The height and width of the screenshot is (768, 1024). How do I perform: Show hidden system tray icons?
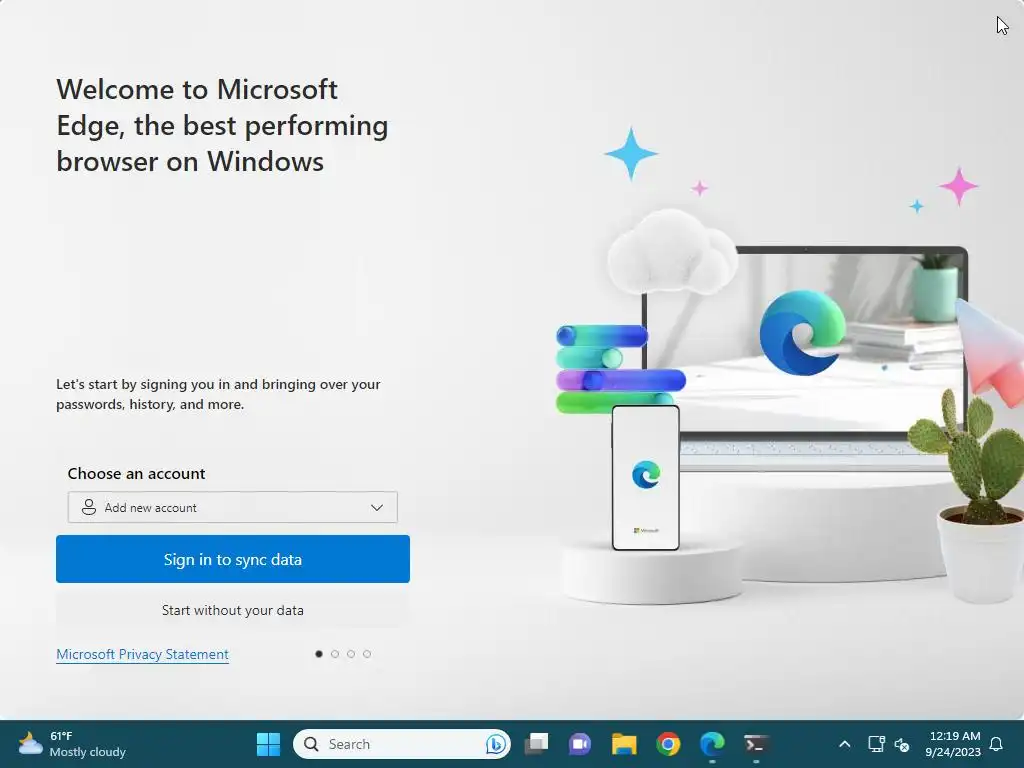pyautogui.click(x=844, y=744)
